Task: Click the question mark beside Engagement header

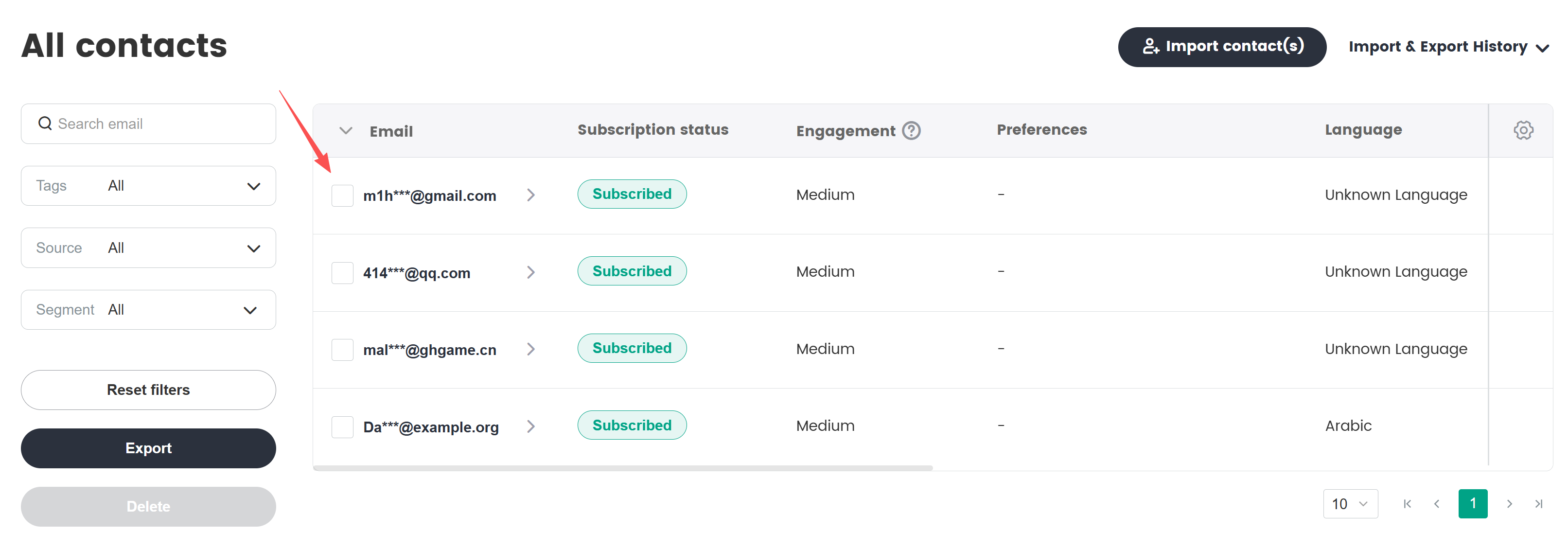Action: pos(911,130)
